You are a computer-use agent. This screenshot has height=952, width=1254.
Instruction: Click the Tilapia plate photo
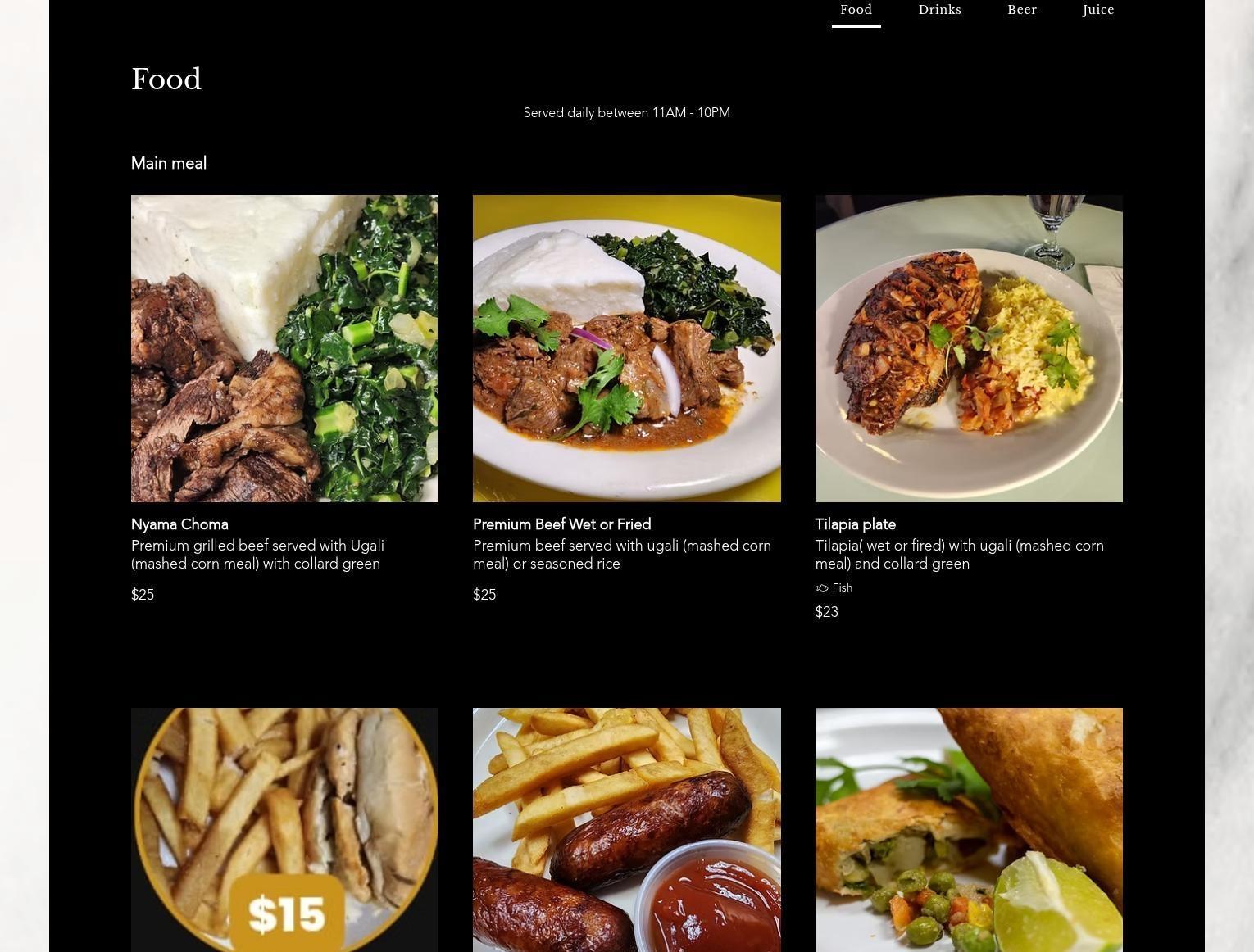[969, 348]
